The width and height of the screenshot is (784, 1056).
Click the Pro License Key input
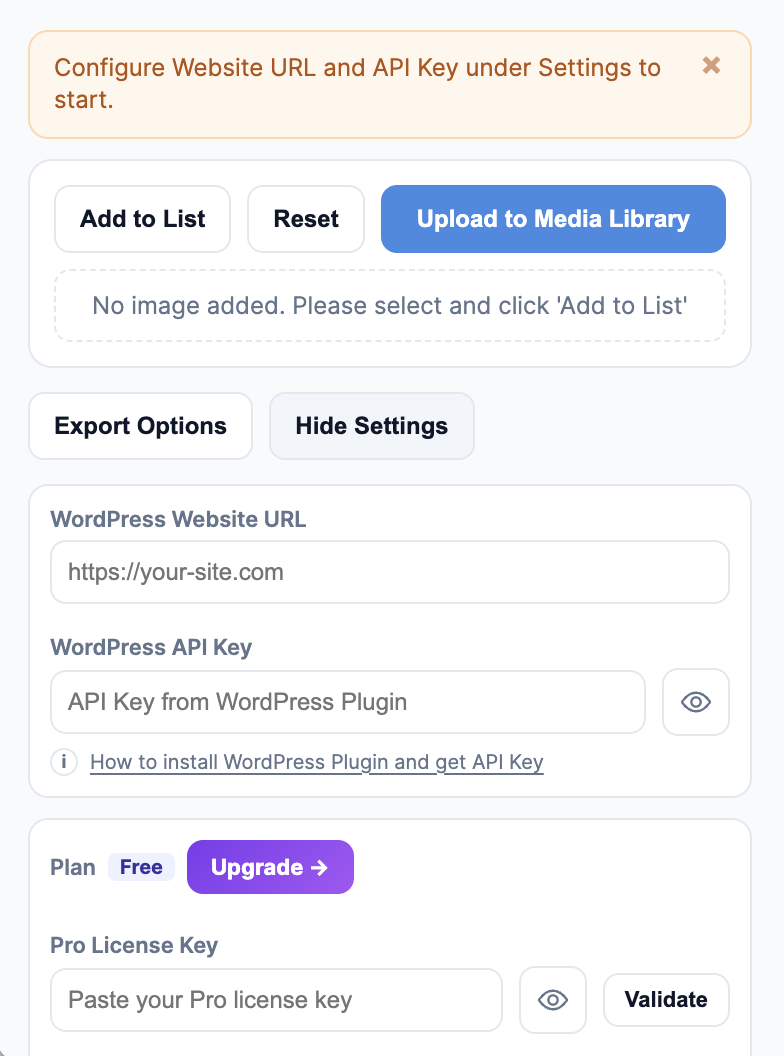coord(276,1000)
